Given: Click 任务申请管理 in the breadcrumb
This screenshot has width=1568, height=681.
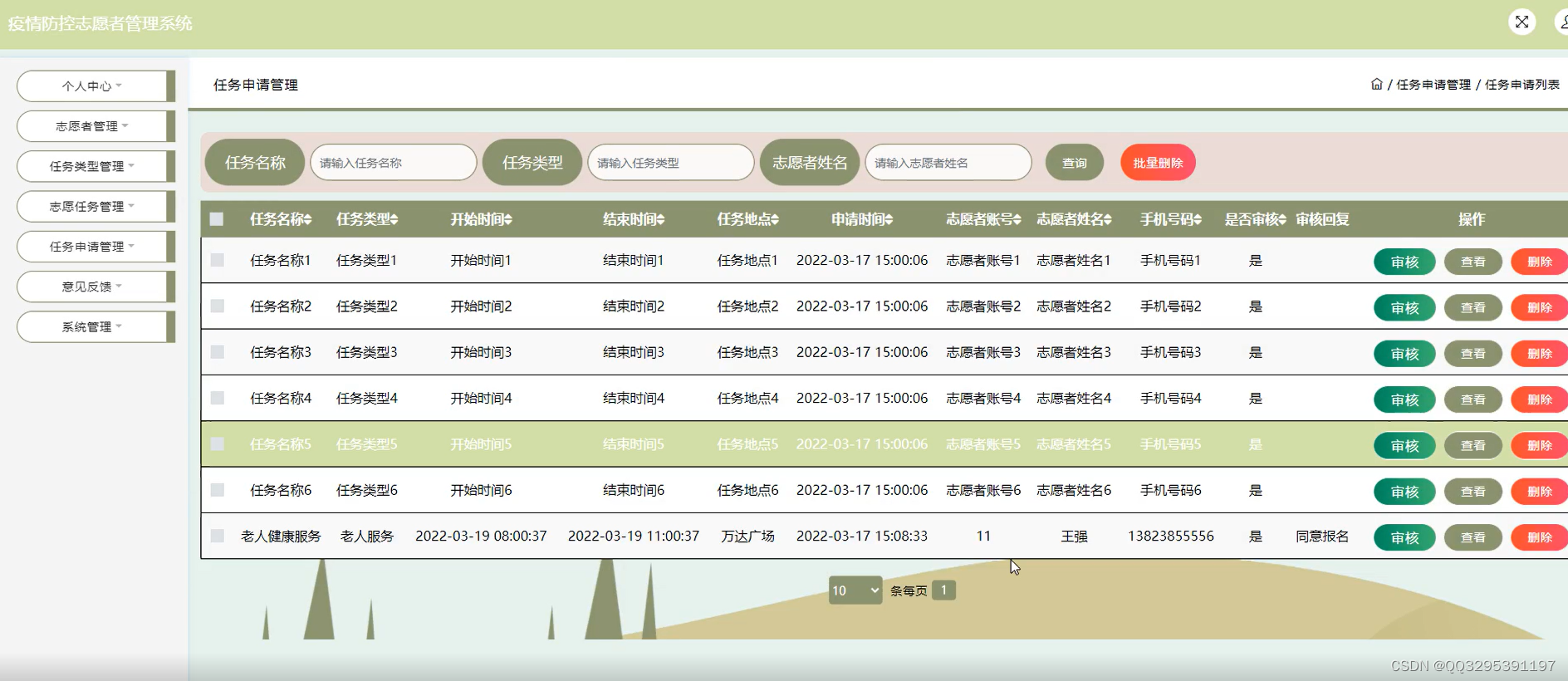Looking at the screenshot, I should [1433, 85].
